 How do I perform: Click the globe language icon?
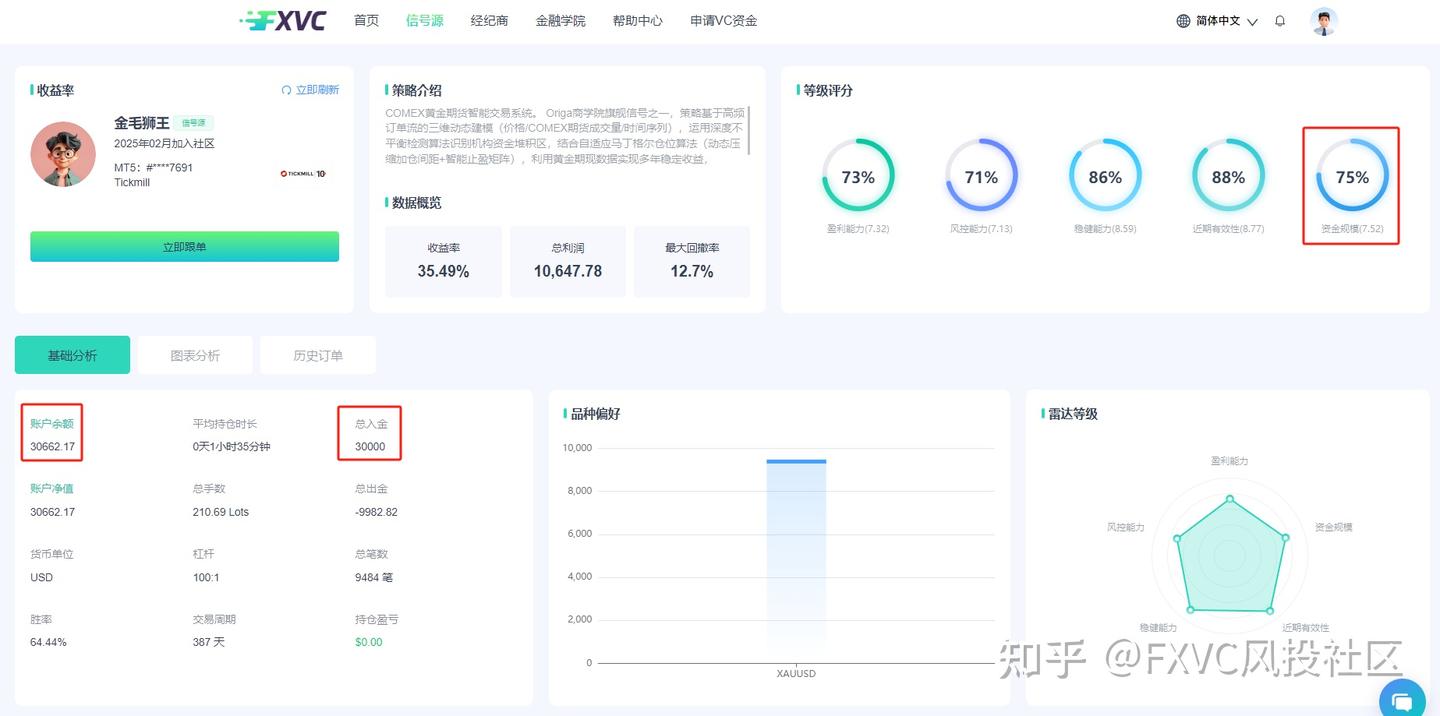point(1183,21)
